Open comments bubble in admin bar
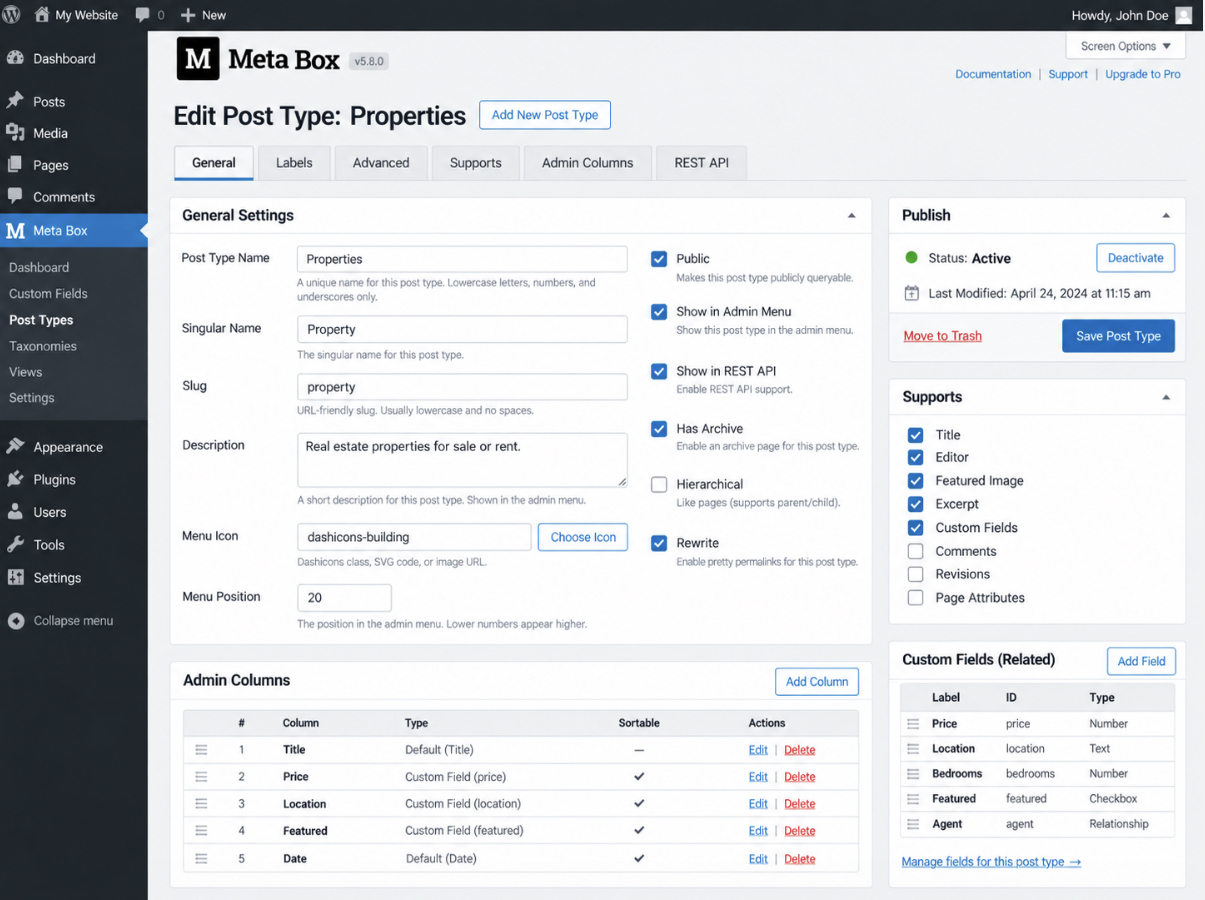Viewport: 1205px width, 900px height. click(143, 15)
